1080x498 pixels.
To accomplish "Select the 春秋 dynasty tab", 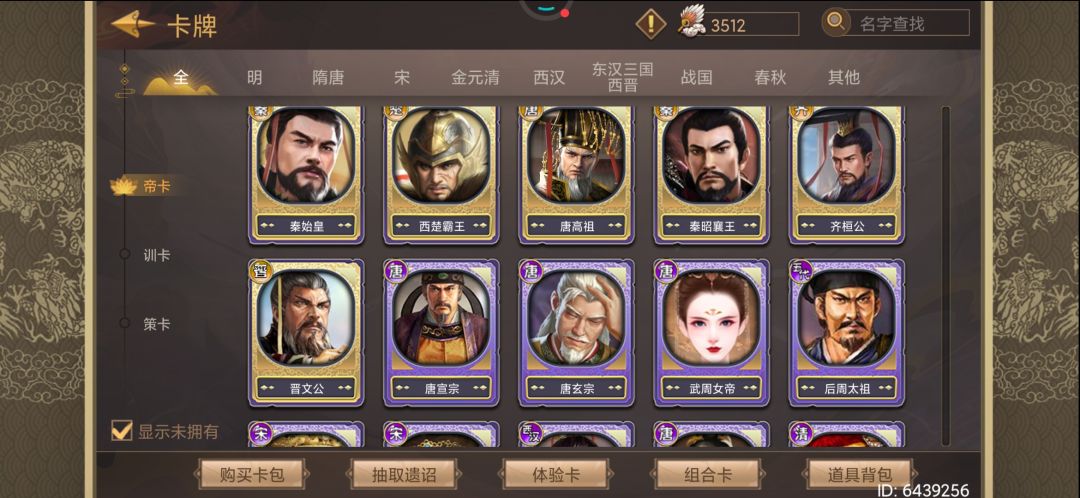I will (770, 78).
